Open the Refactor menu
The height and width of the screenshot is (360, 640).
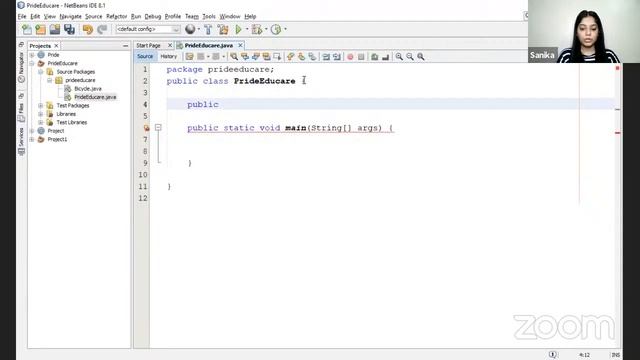[116, 16]
